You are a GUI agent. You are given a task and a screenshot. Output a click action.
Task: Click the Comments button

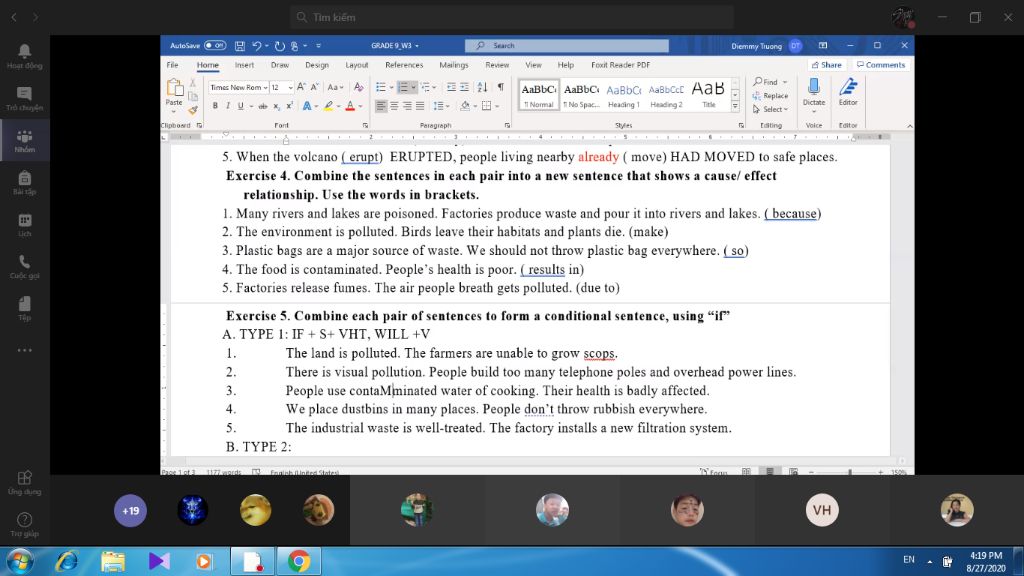[881, 65]
